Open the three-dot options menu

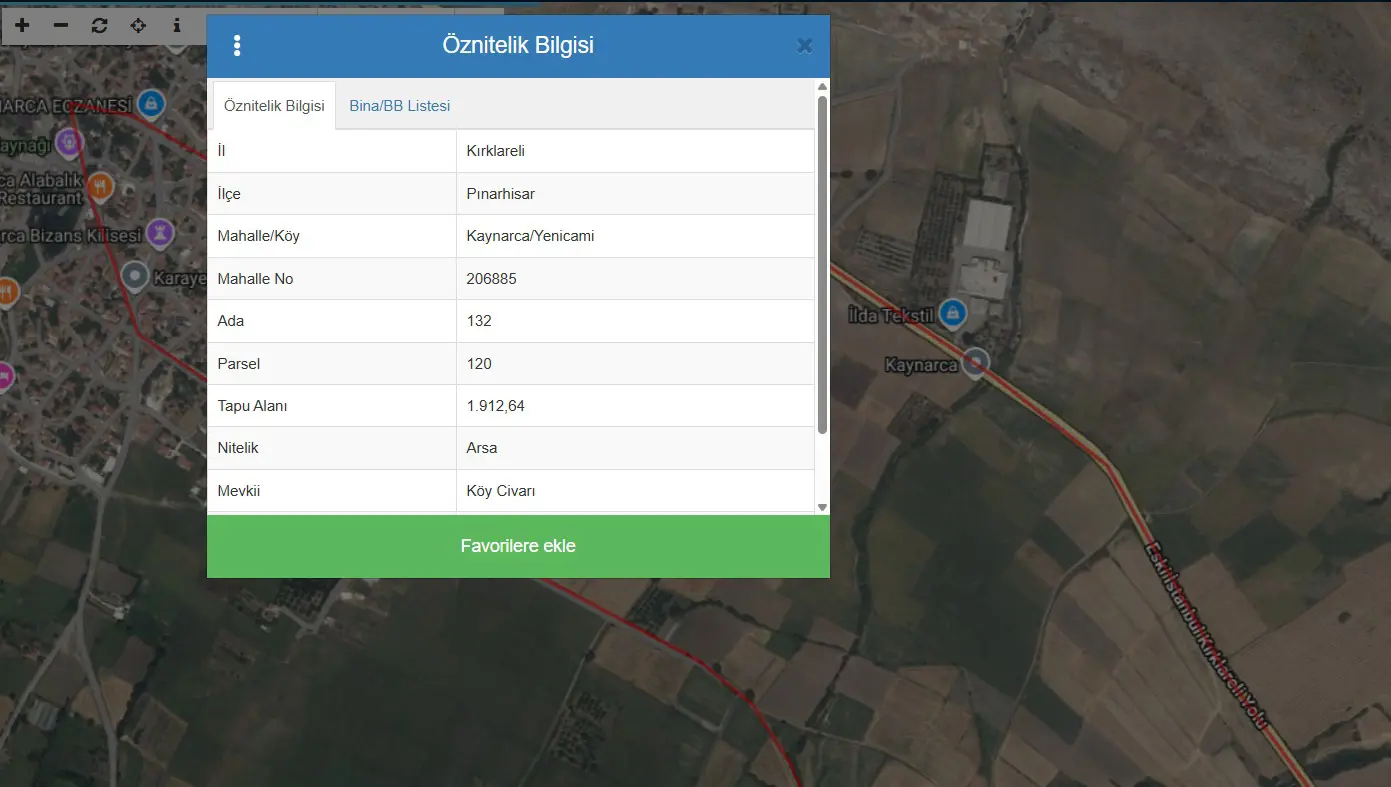point(237,46)
